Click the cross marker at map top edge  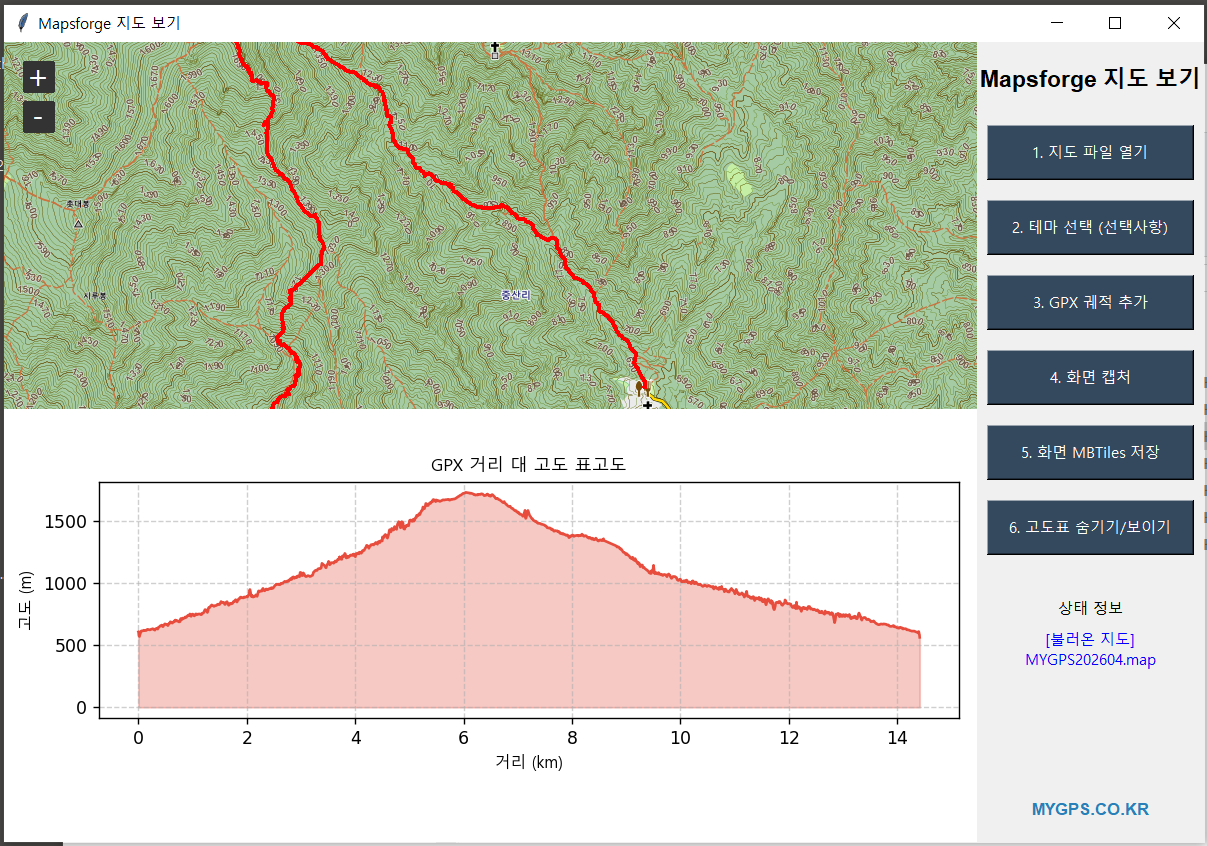tap(494, 48)
